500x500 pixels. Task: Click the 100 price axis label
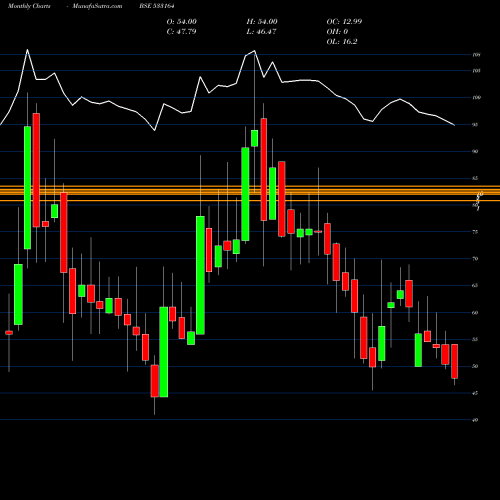tap(476, 98)
